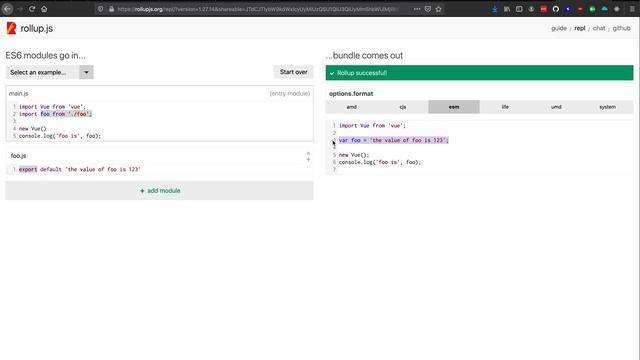Open the page actions three-dot menu
The image size is (640, 360).
tap(417, 9)
